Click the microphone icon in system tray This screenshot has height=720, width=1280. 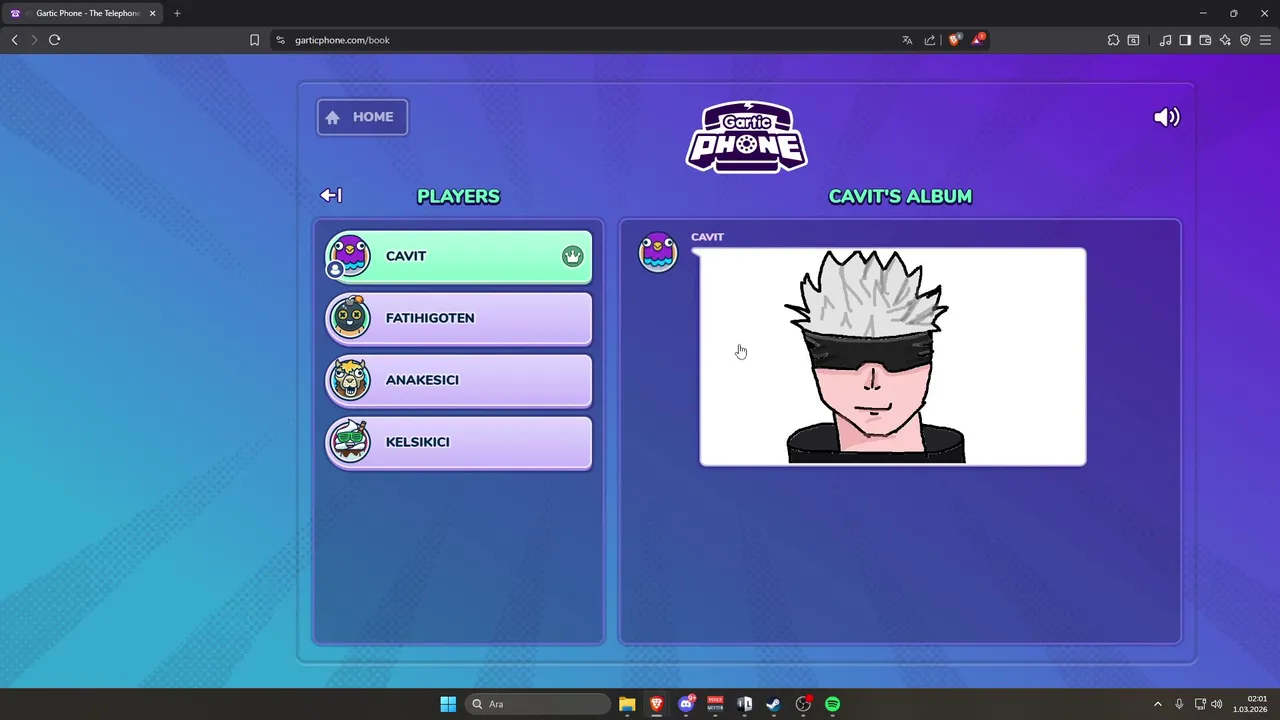(1179, 704)
